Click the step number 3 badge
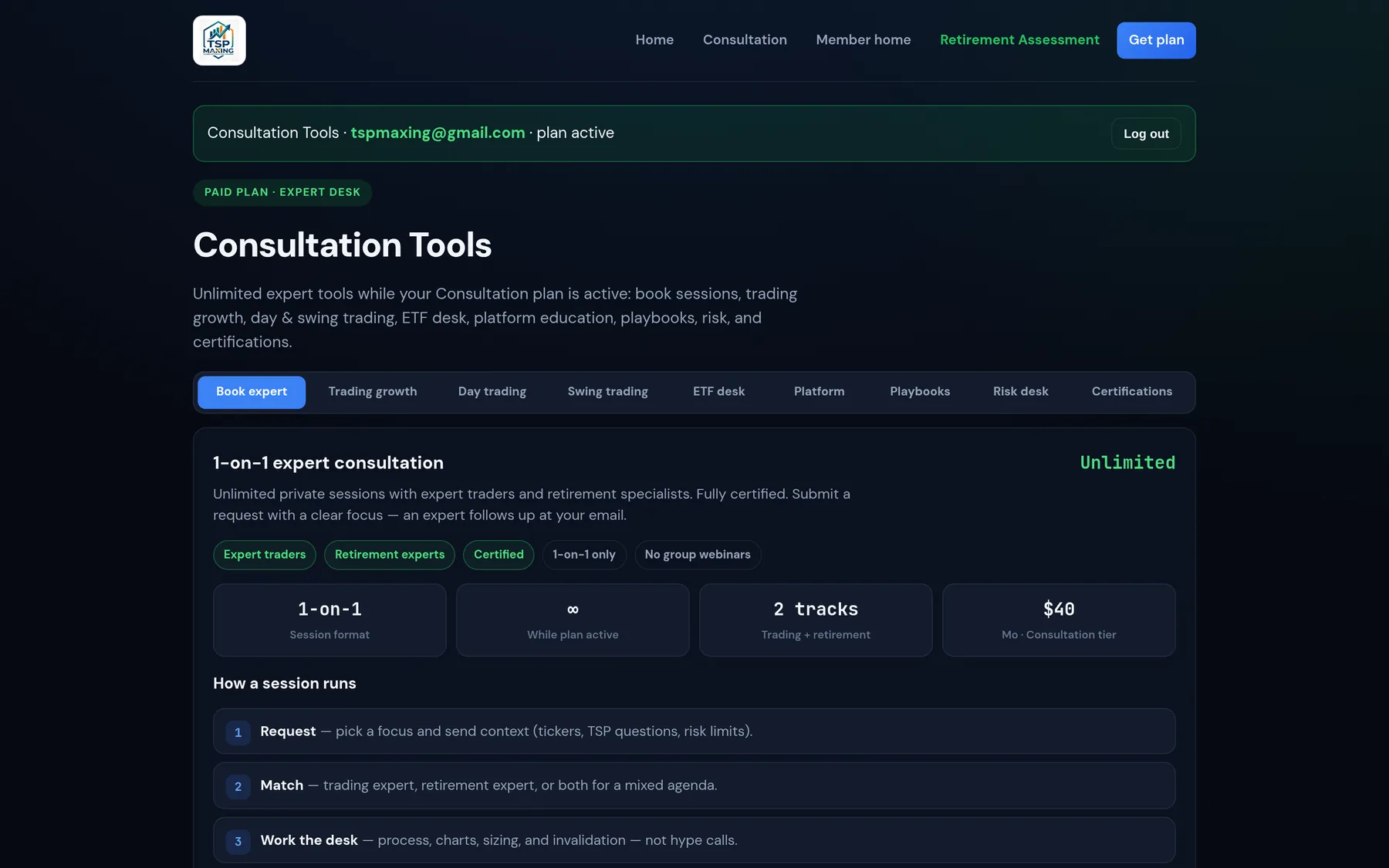1389x868 pixels. [x=238, y=841]
